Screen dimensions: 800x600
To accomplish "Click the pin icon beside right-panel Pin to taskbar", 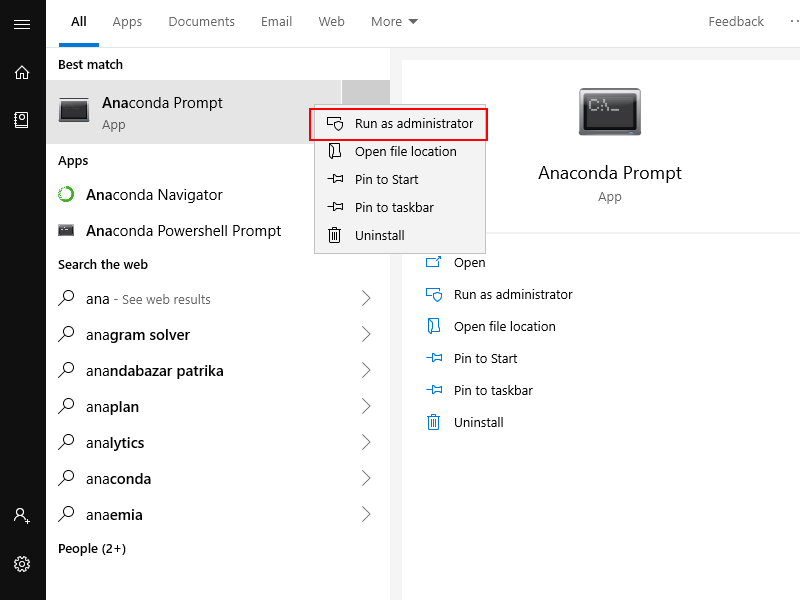I will [434, 390].
